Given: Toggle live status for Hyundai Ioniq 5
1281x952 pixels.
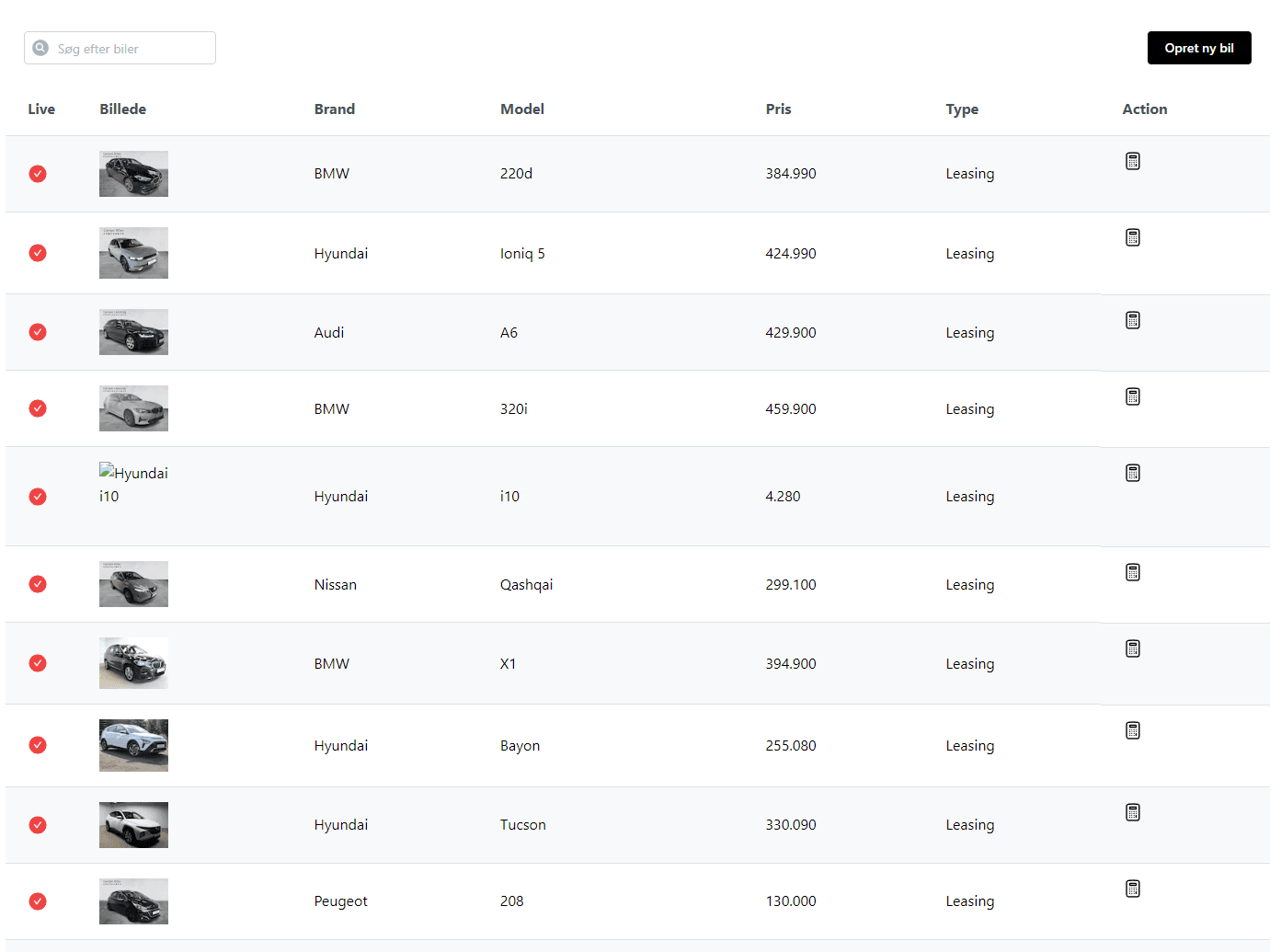Looking at the screenshot, I should (38, 253).
